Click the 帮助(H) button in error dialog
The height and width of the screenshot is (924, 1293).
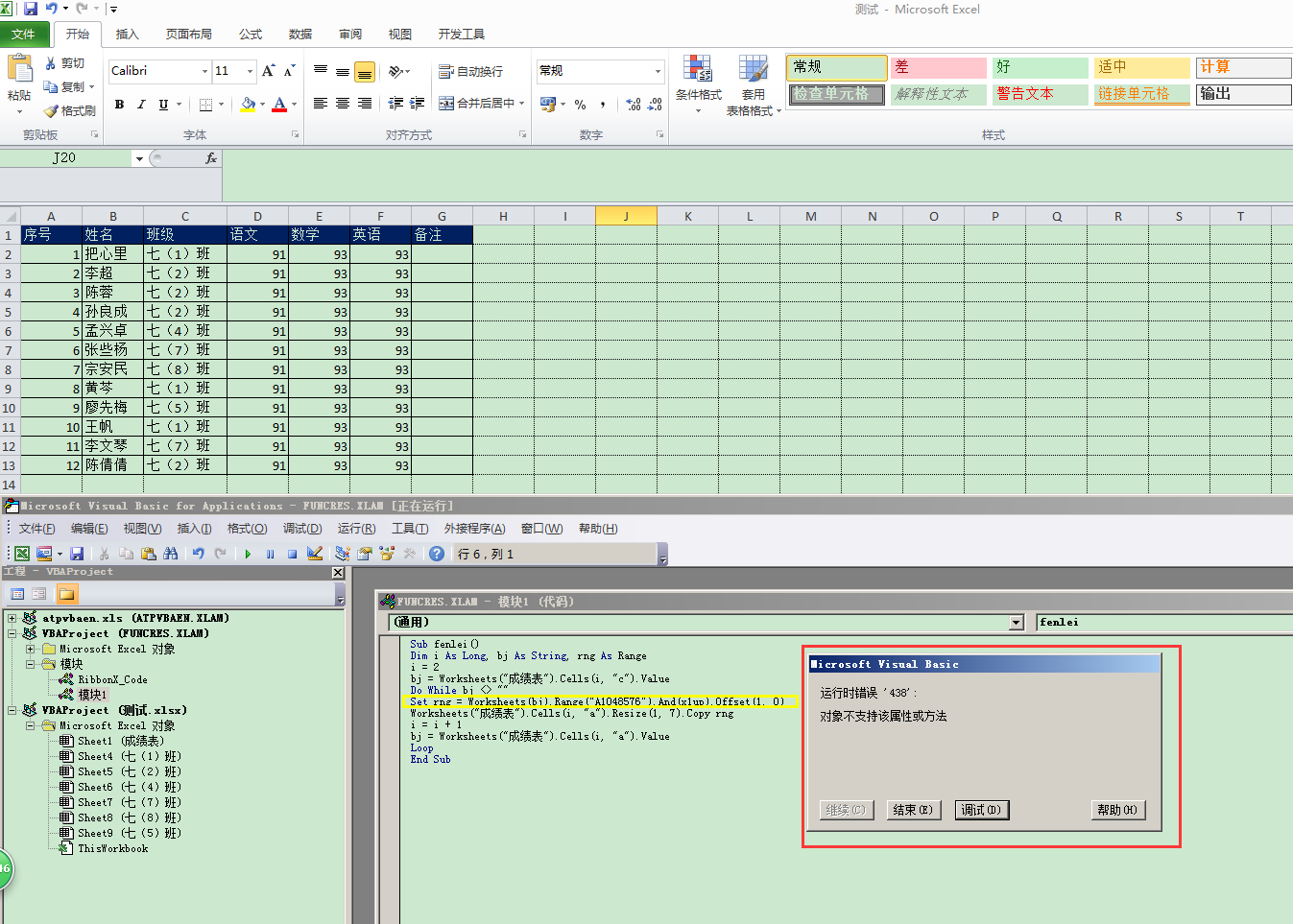click(x=1117, y=810)
